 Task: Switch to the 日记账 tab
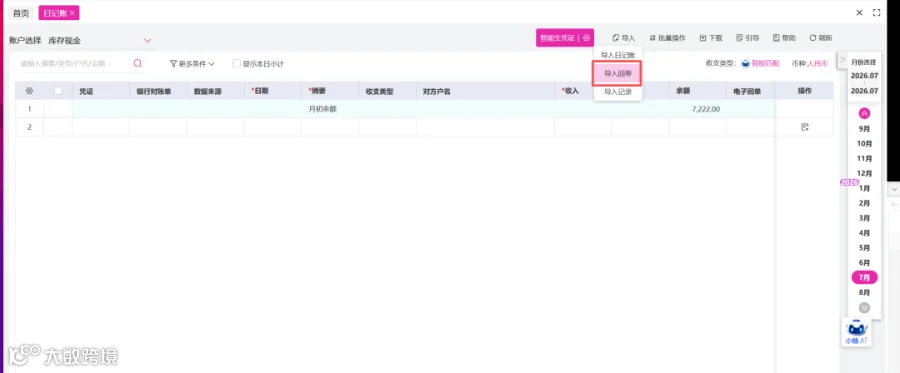coord(55,13)
